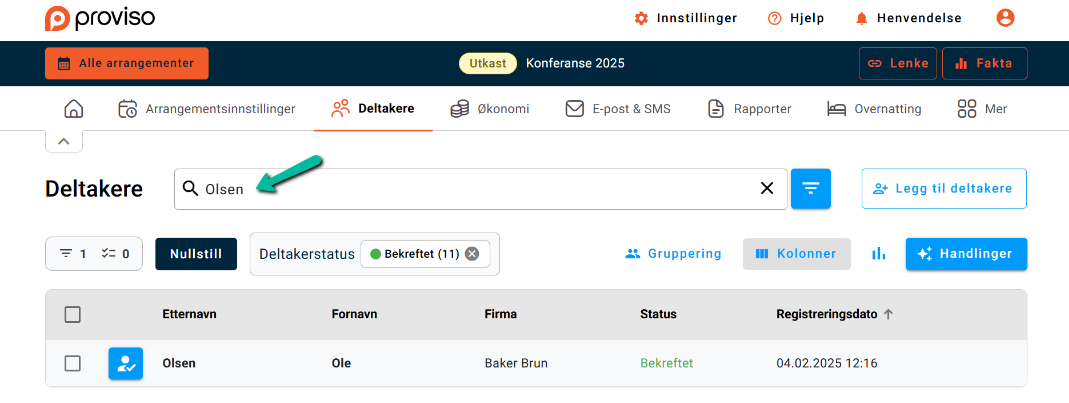The height and width of the screenshot is (403, 1069).
Task: Open the E-post & SMS tab
Action: point(617,109)
